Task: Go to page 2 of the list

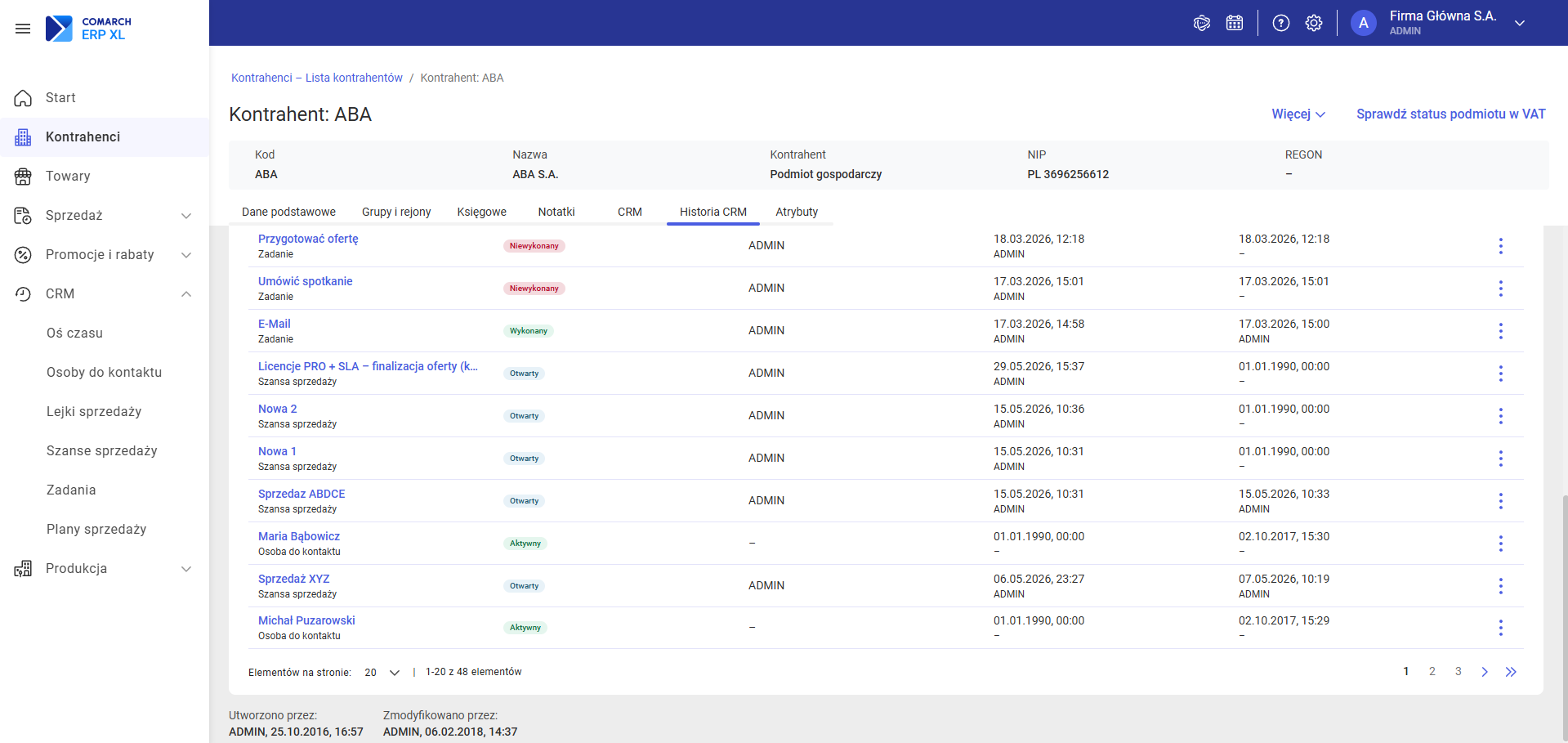Action: 1432,672
